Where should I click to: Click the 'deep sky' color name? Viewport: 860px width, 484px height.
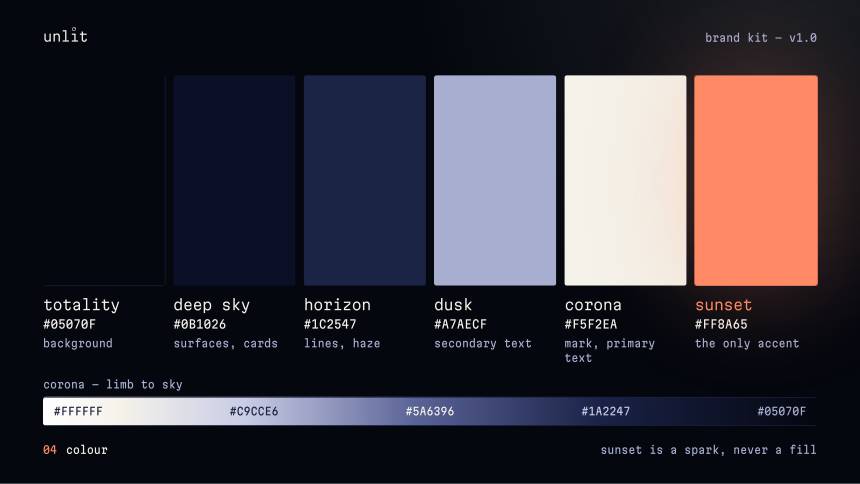212,305
